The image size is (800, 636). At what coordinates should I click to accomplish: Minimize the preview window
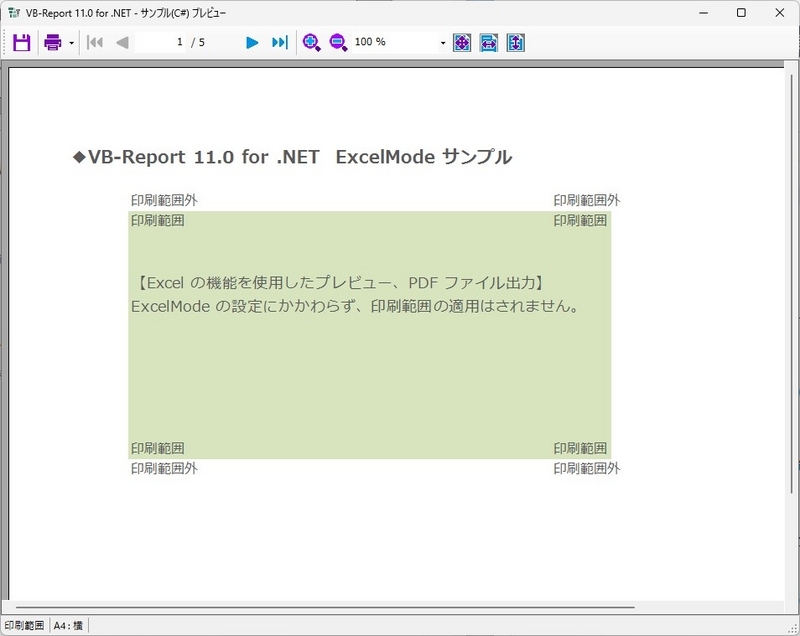click(x=704, y=13)
